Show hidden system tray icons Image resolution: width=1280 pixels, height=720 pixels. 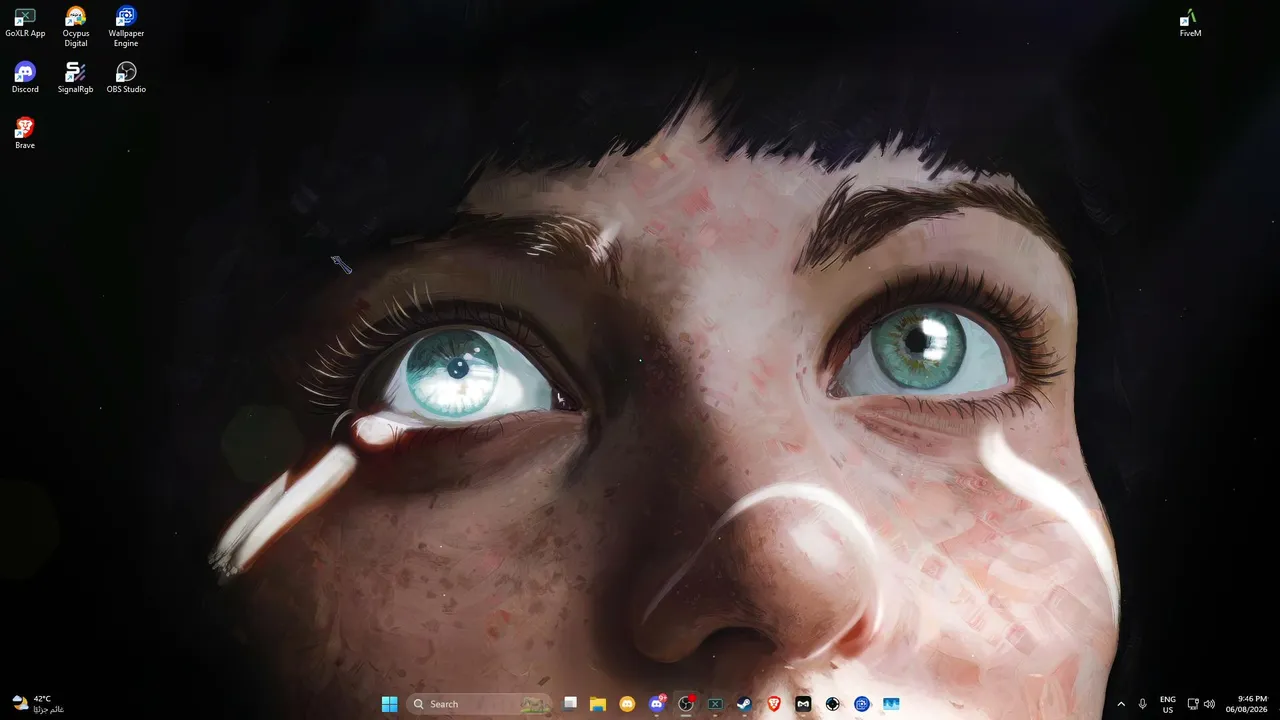point(1120,704)
